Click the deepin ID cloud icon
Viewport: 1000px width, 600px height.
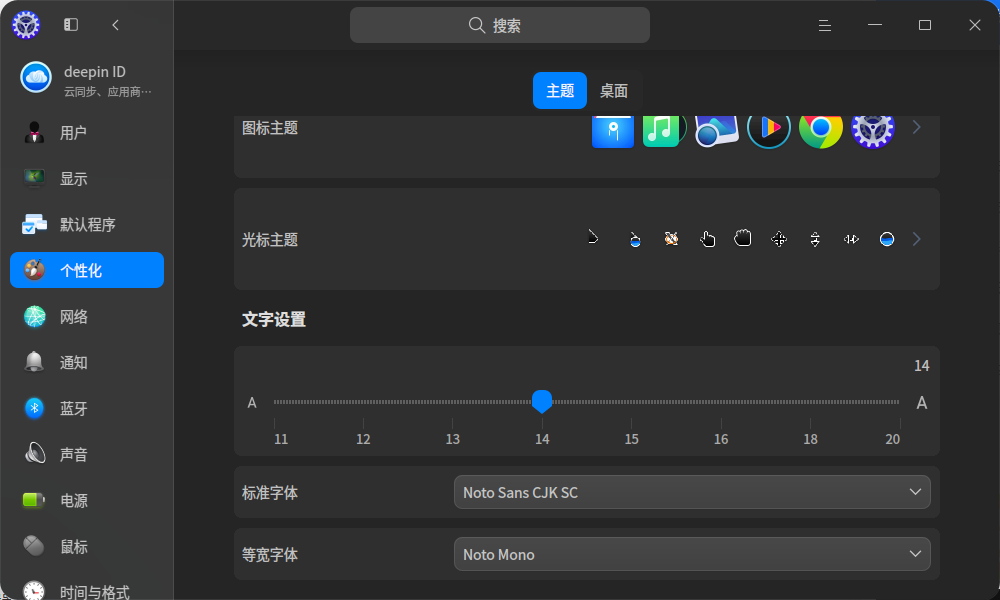point(36,78)
